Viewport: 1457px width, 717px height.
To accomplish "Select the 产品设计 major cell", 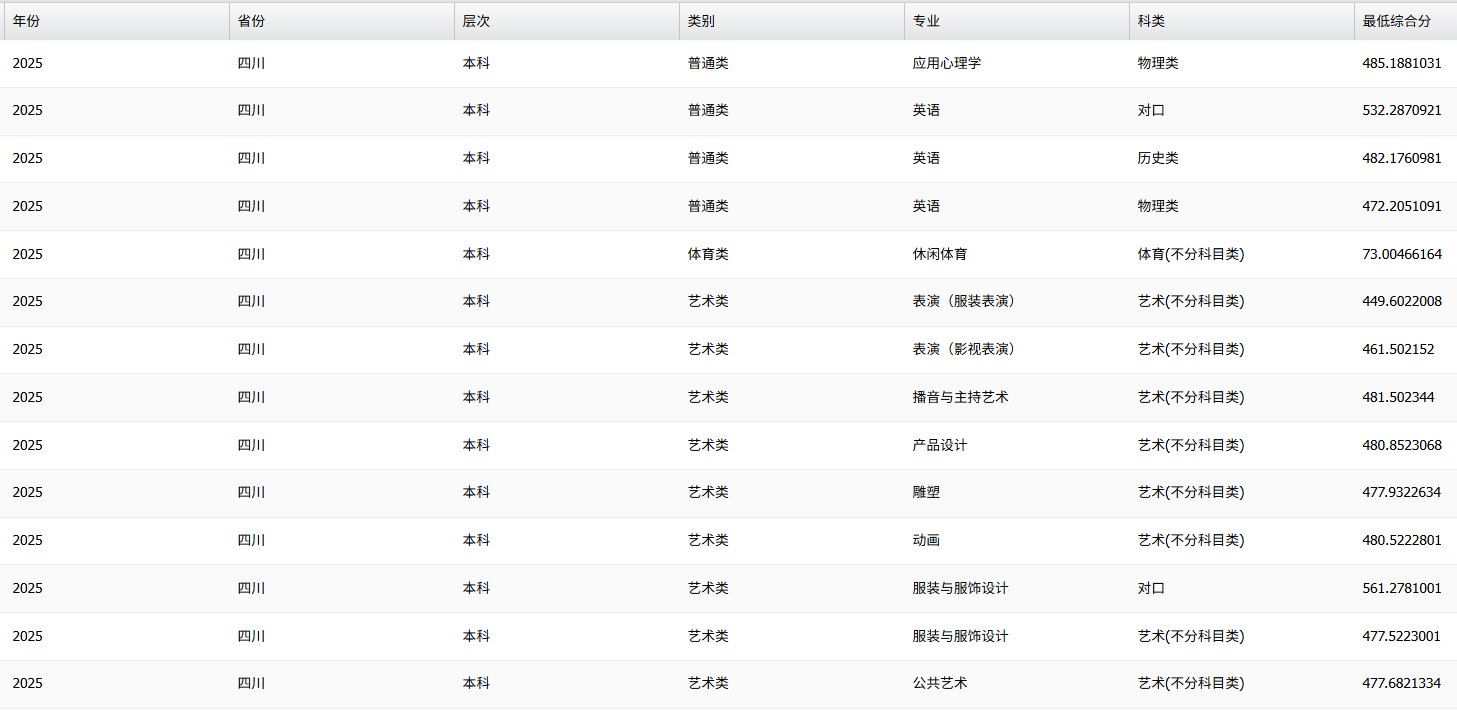I will [939, 445].
